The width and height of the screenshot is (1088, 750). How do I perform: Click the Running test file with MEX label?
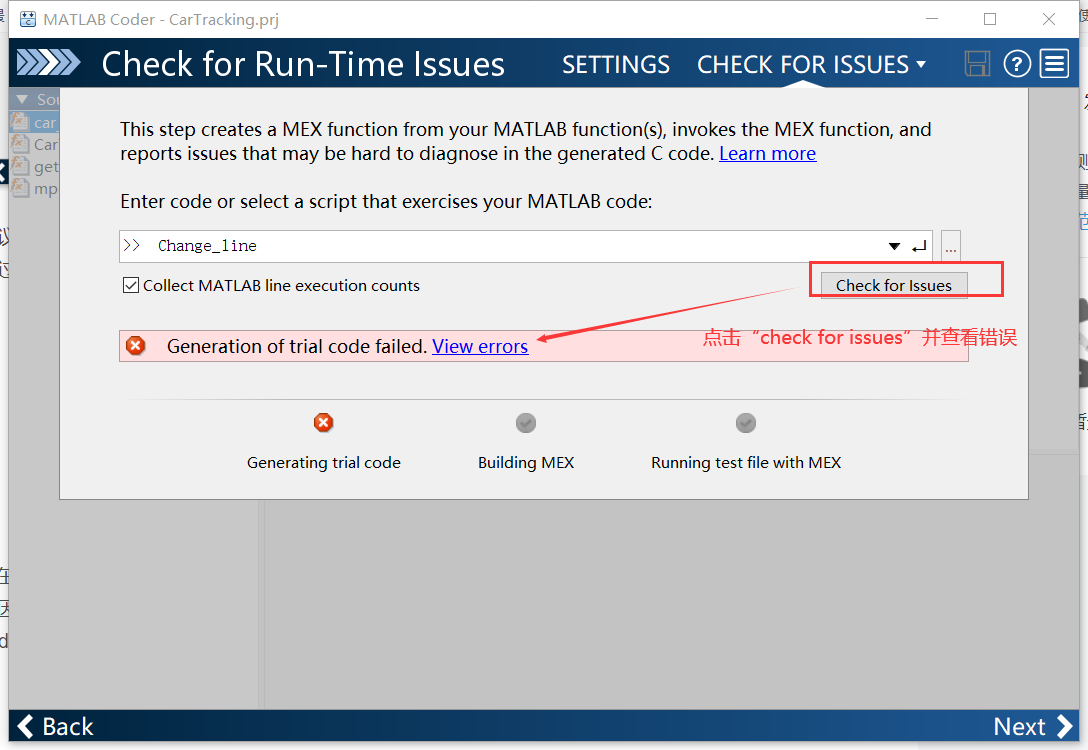(746, 463)
